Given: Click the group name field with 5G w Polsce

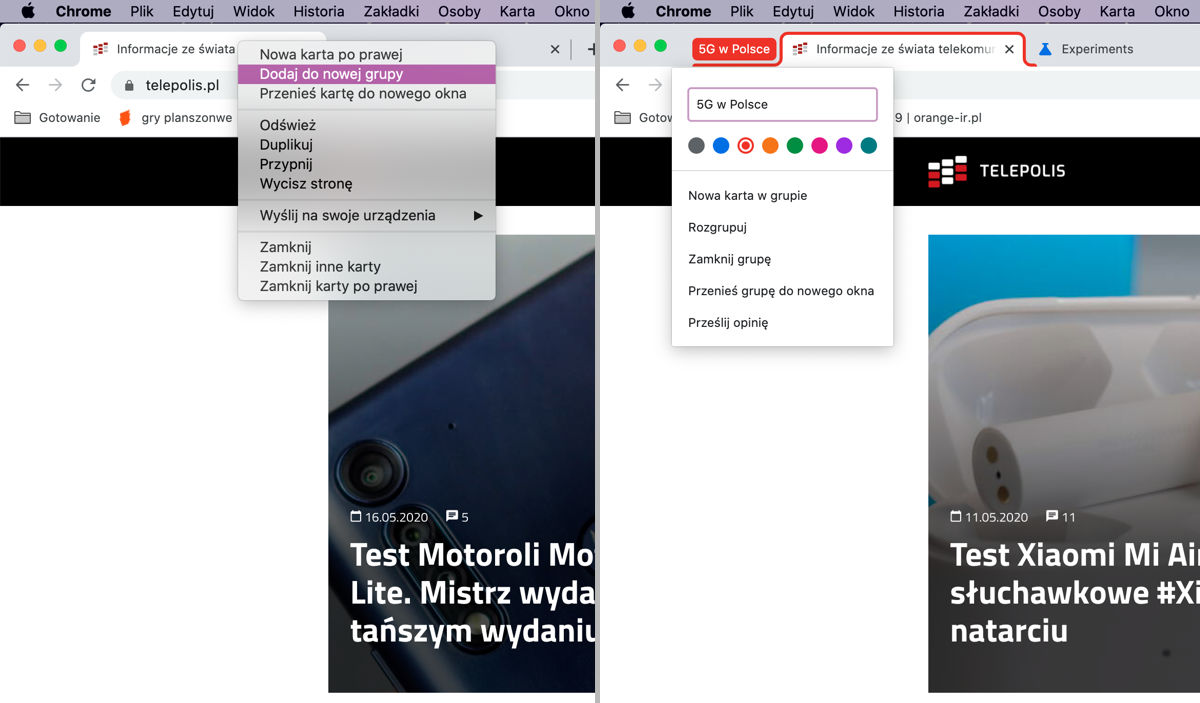Looking at the screenshot, I should pos(782,104).
